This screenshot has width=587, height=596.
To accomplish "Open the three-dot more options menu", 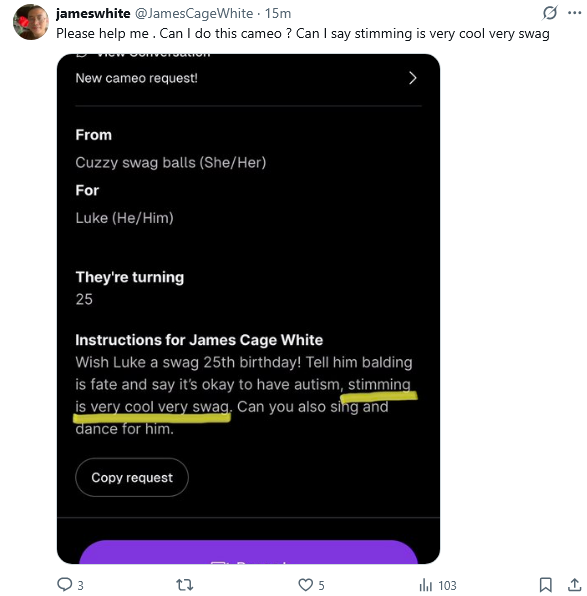I will pyautogui.click(x=574, y=13).
